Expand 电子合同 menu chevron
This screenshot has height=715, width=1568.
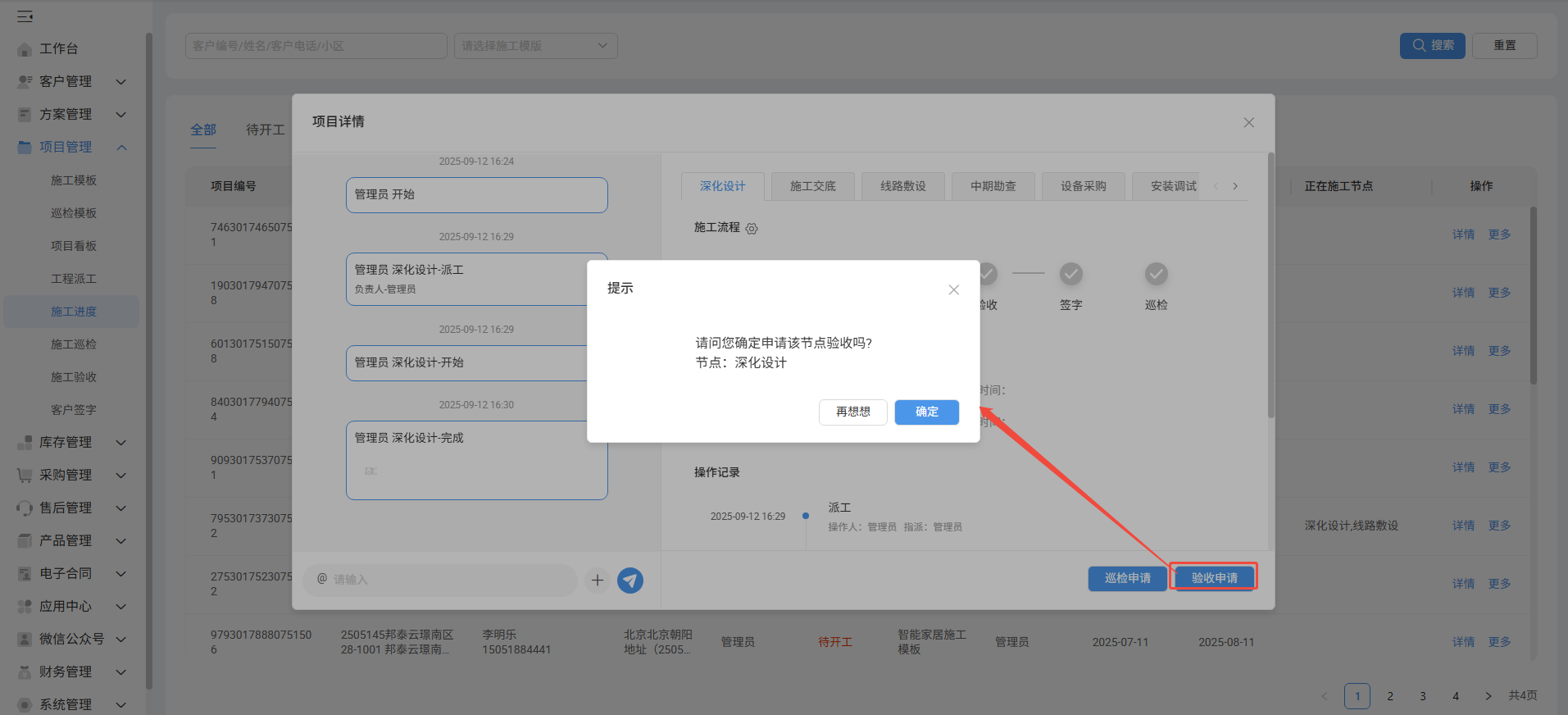point(121,574)
